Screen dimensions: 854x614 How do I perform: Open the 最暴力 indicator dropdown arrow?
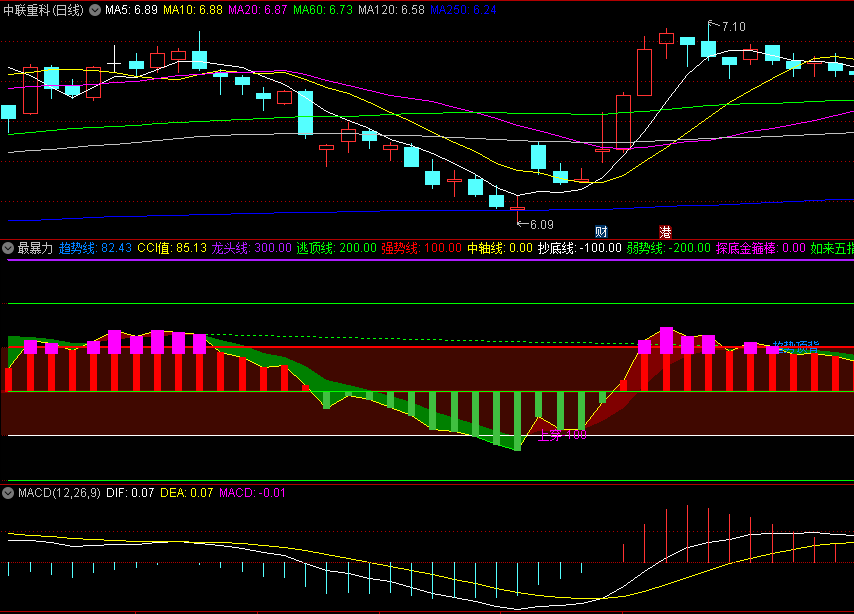[x=8, y=248]
